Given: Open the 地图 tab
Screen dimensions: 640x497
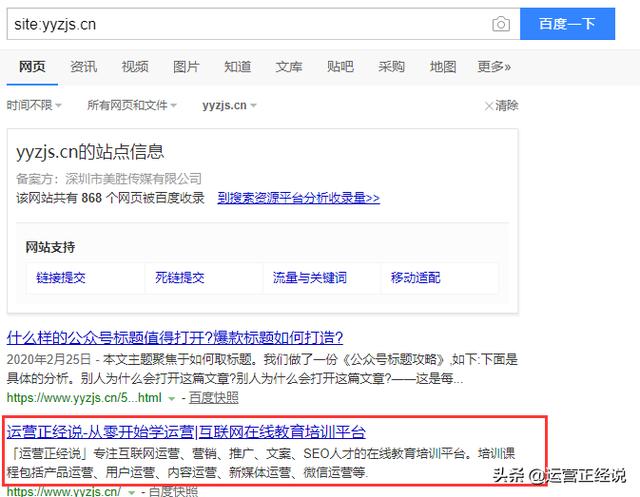Looking at the screenshot, I should coord(442,67).
